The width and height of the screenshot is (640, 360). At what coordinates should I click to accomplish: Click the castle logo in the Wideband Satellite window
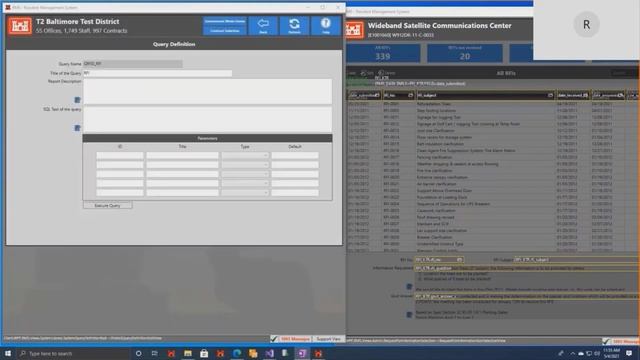point(354,30)
